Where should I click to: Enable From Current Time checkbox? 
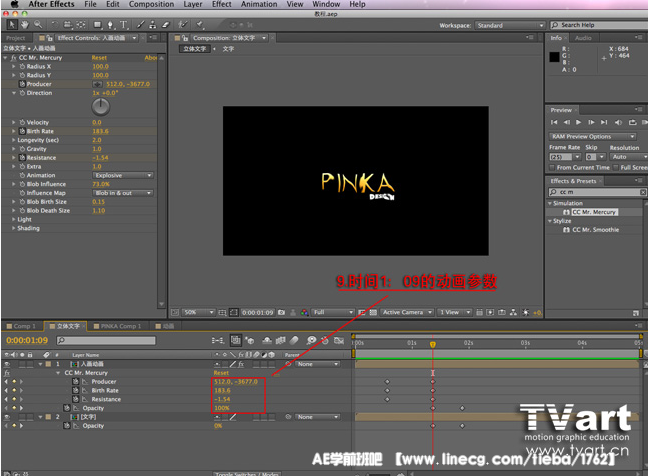[552, 167]
